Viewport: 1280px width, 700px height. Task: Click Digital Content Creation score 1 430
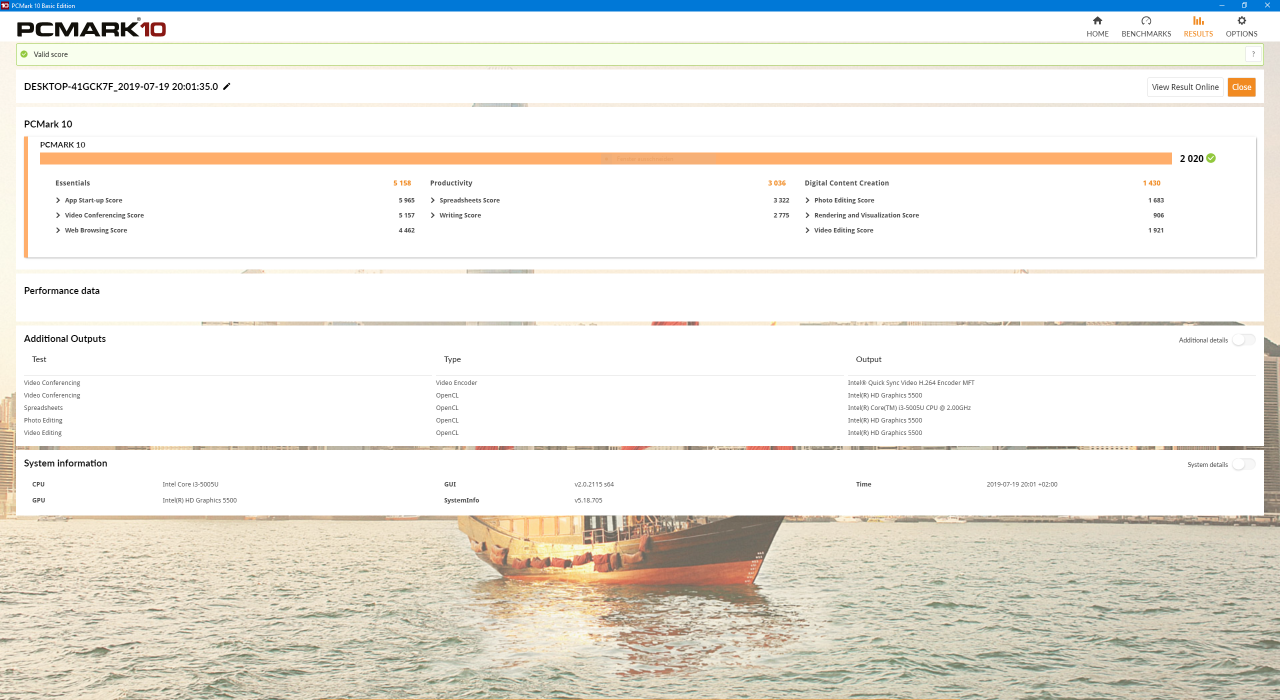point(1152,183)
